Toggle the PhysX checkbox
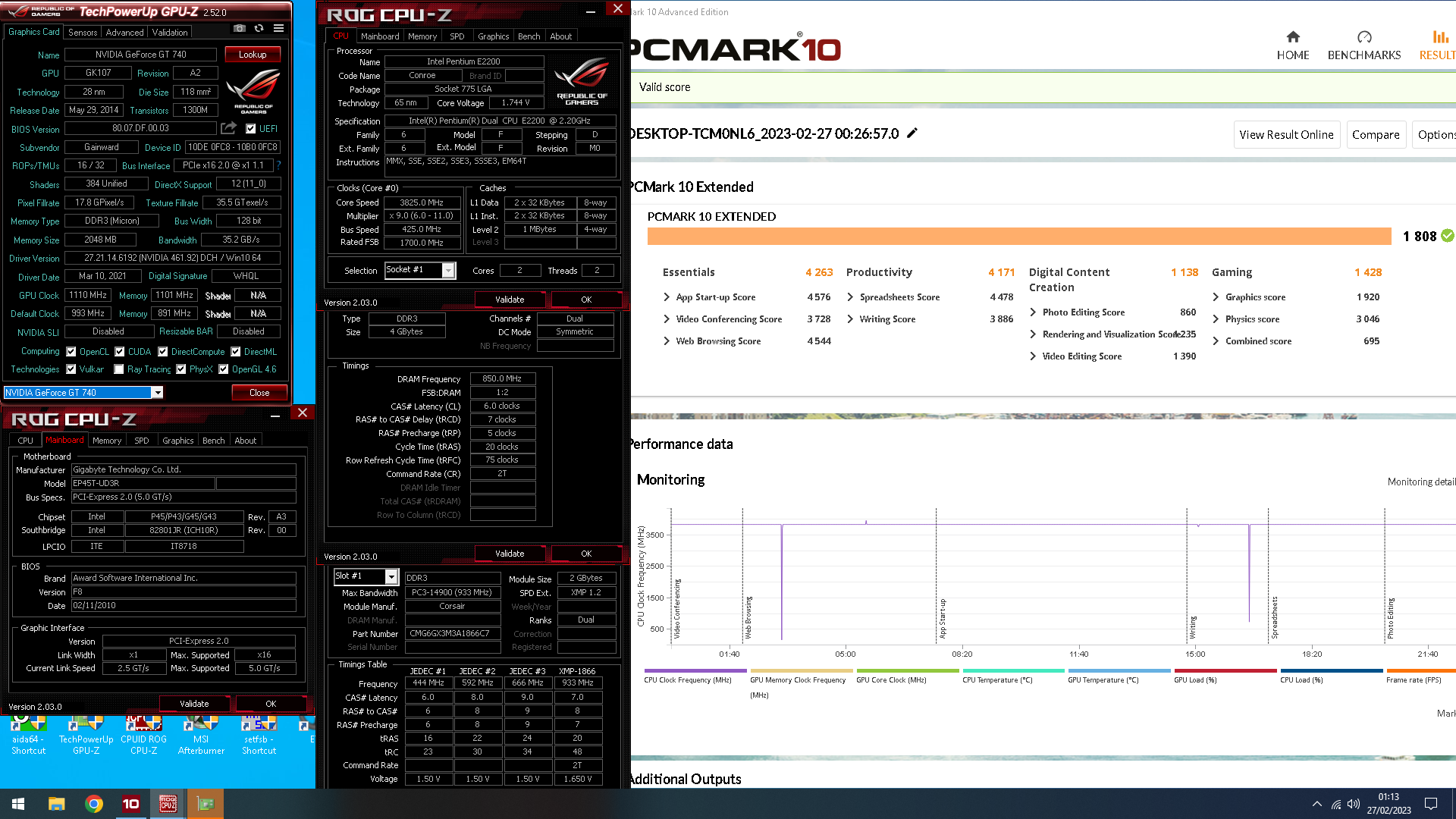The height and width of the screenshot is (819, 1456). point(181,369)
